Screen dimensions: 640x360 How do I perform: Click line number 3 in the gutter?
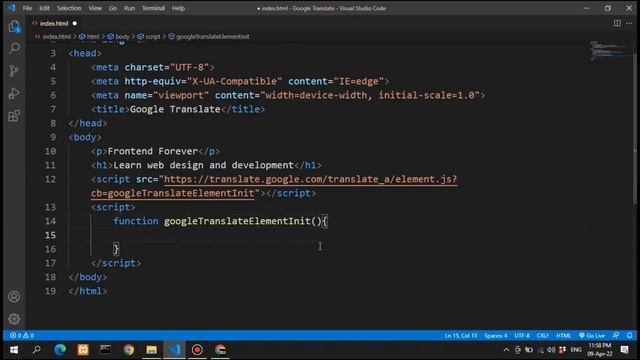coord(53,53)
